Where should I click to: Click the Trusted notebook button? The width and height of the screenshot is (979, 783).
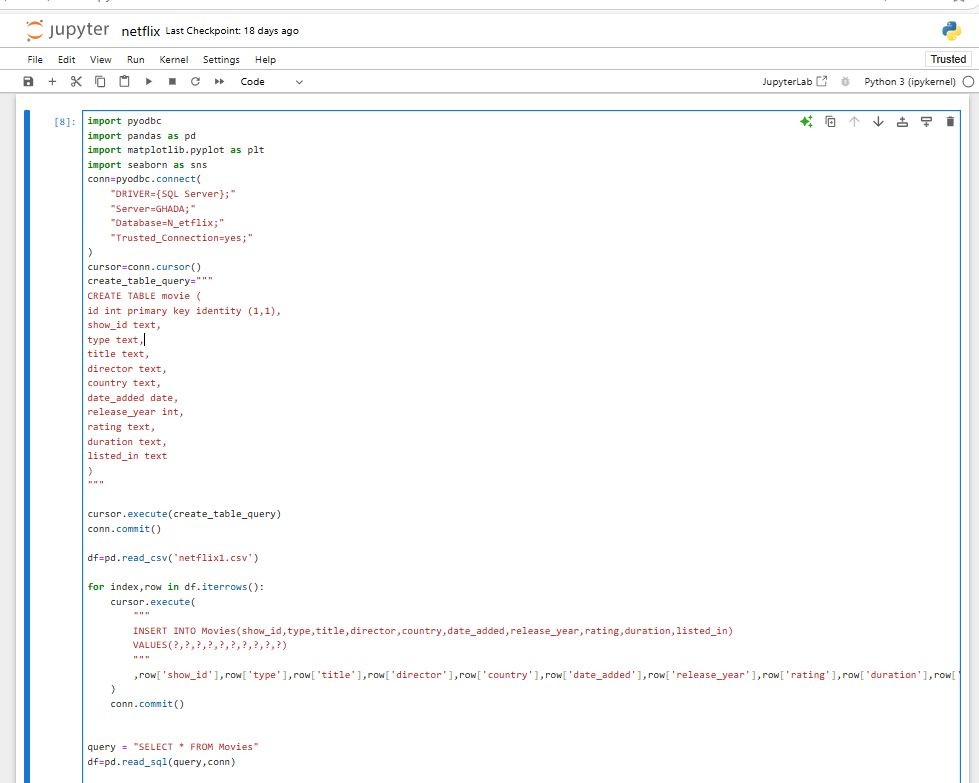point(948,59)
